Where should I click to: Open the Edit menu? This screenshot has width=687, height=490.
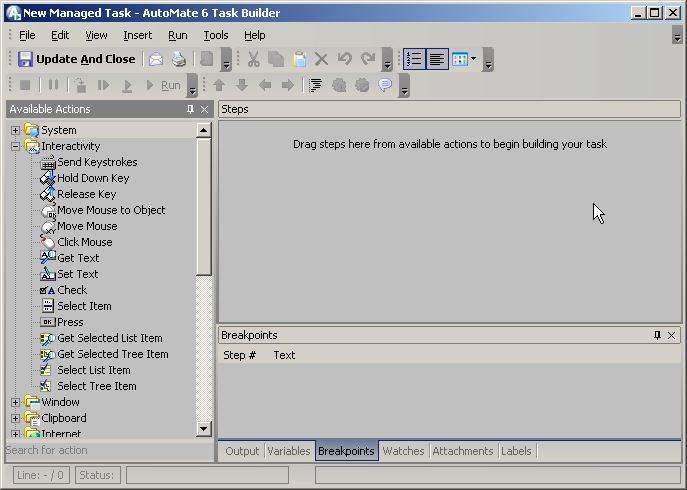(x=60, y=35)
